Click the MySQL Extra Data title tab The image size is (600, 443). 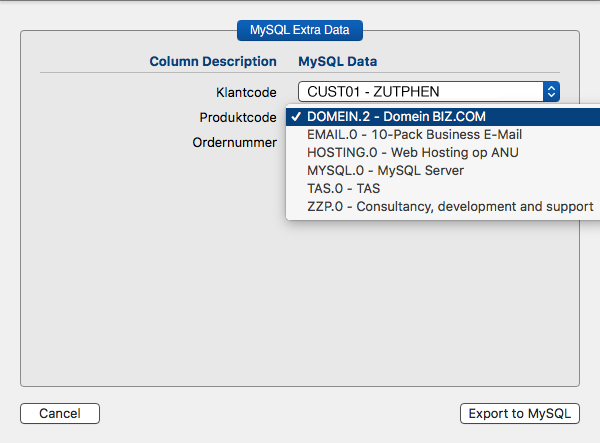[300, 30]
